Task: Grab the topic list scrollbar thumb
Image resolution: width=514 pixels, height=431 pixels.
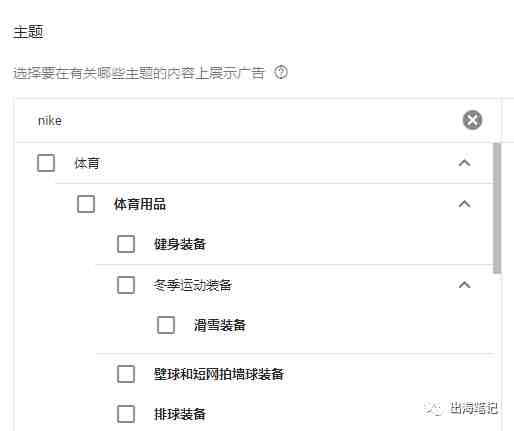Action: tap(497, 208)
